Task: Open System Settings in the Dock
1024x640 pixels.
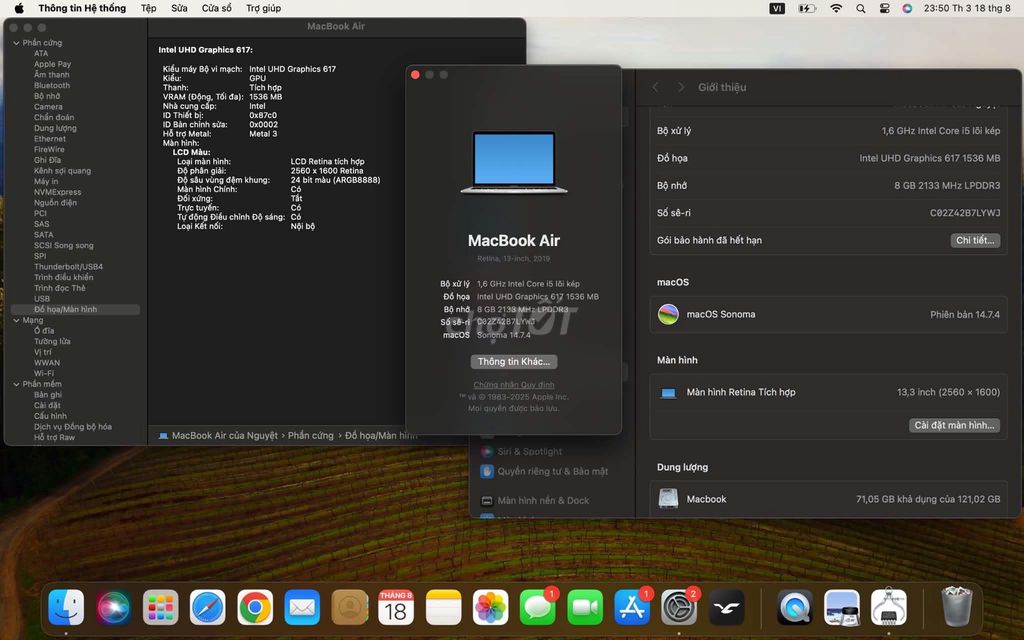Action: tap(679, 607)
